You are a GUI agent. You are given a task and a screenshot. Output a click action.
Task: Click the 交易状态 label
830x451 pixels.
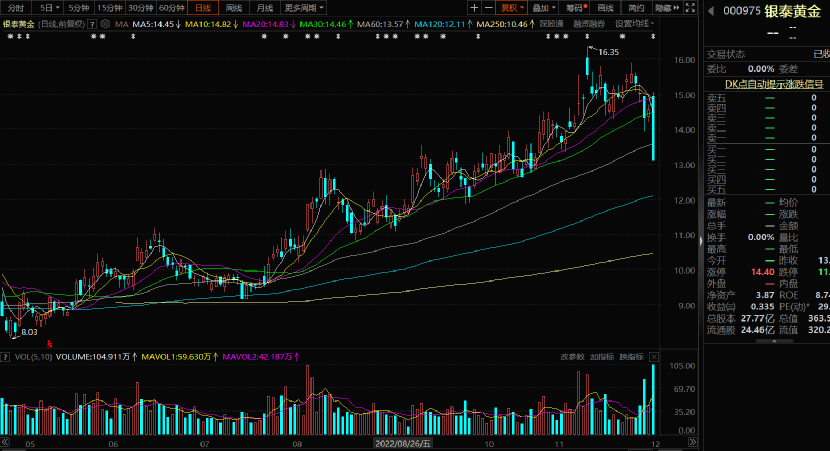pyautogui.click(x=726, y=54)
